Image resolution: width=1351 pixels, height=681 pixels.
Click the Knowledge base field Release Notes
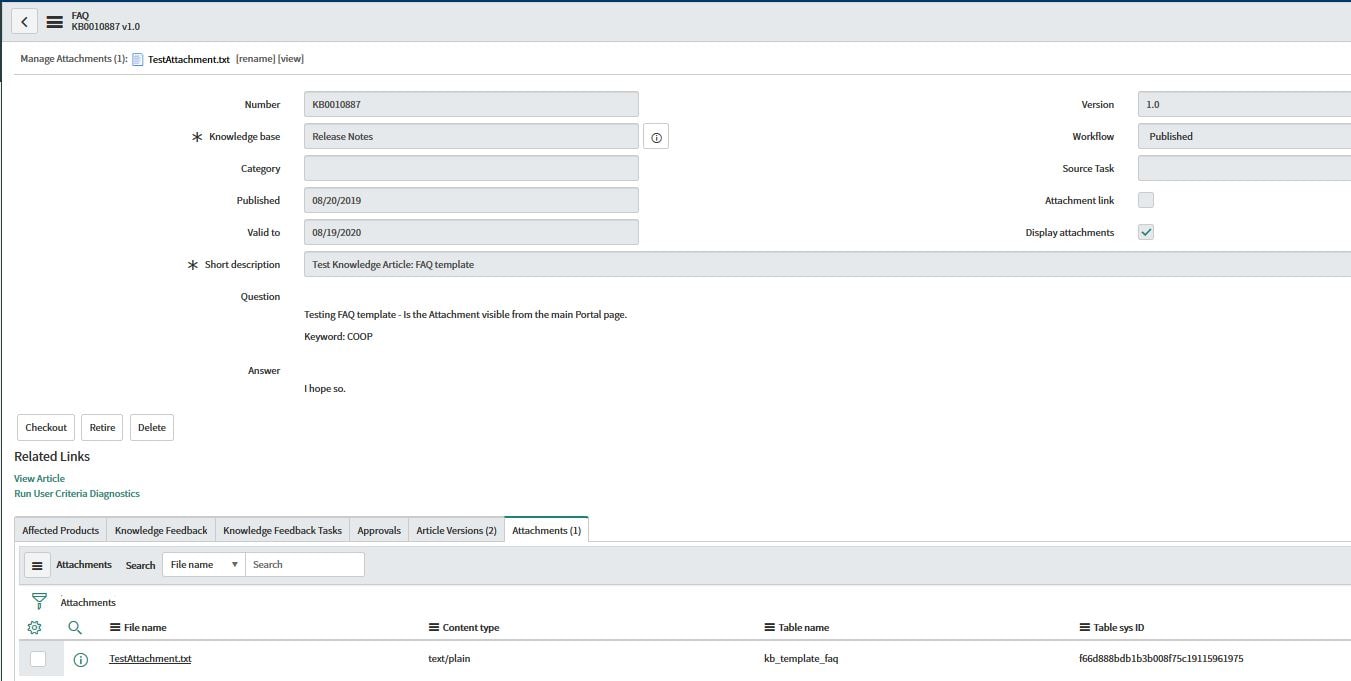tap(471, 136)
